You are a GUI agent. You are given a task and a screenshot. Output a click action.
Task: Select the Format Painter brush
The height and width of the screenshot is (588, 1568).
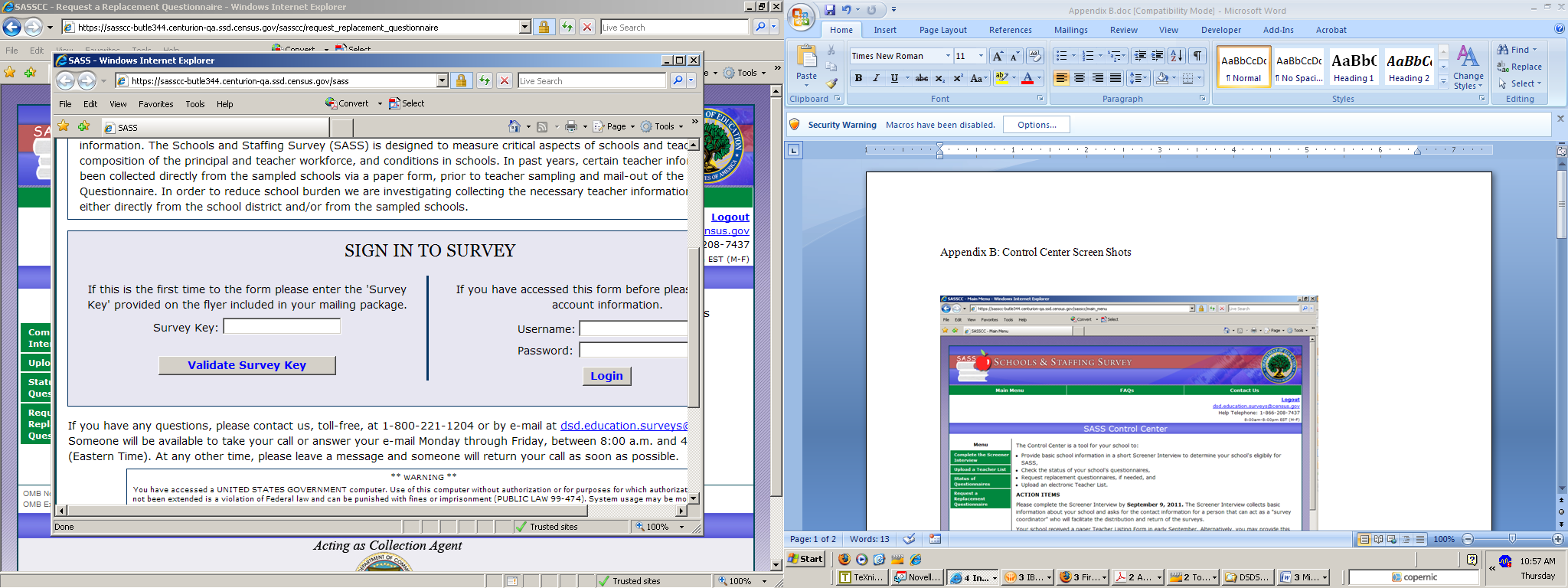(x=832, y=83)
